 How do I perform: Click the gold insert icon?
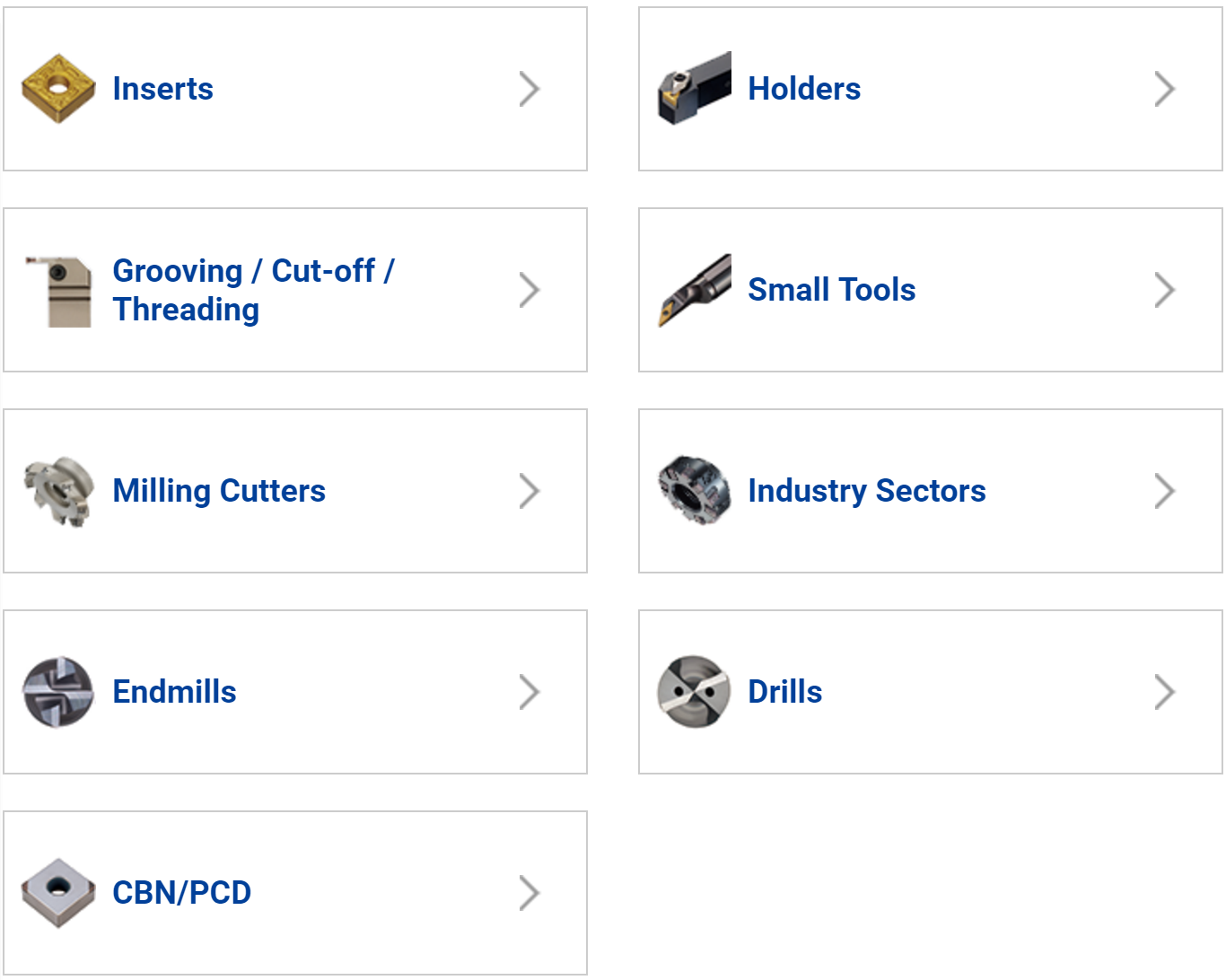58,89
